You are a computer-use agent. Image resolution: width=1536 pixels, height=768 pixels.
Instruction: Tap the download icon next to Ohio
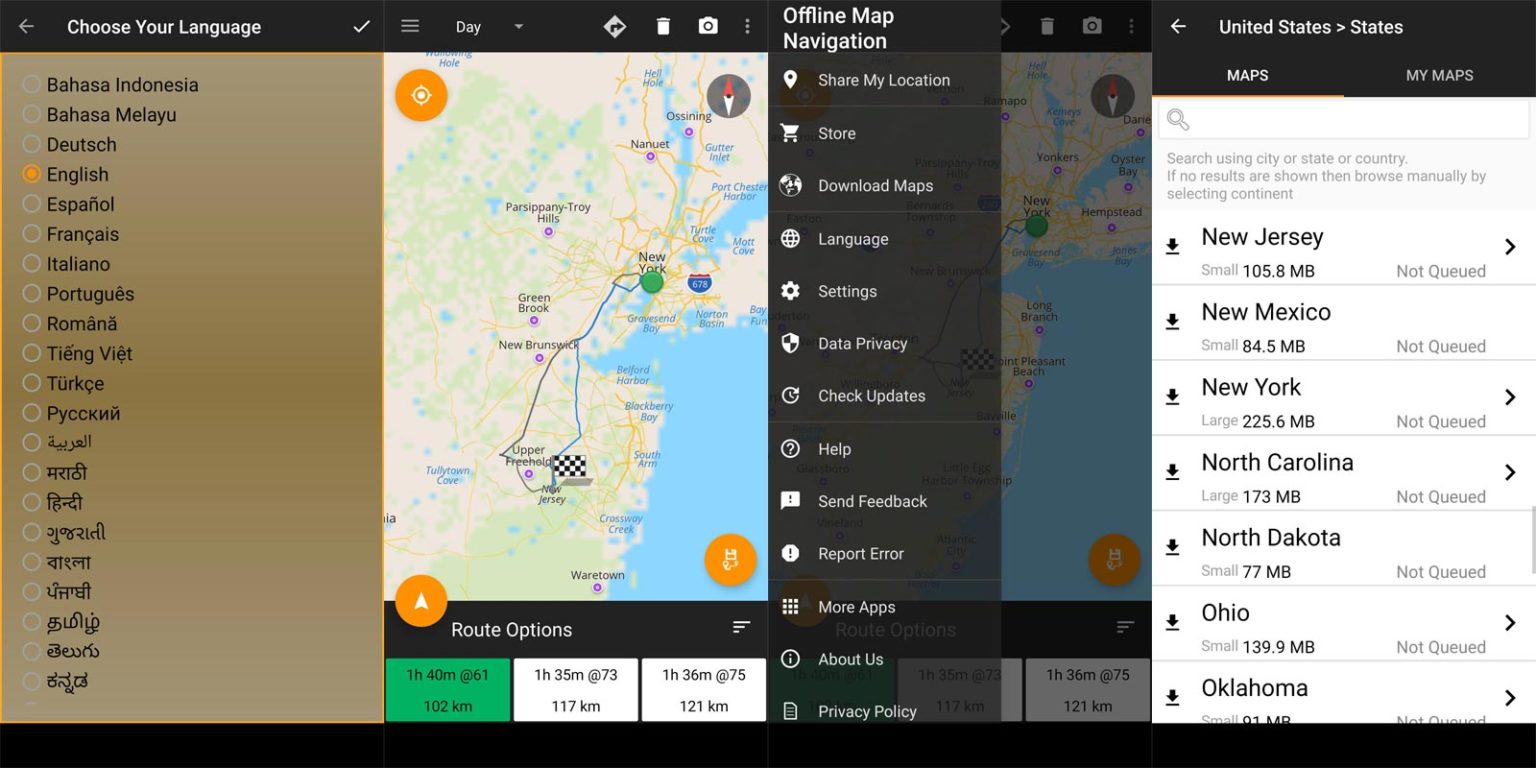[1173, 622]
